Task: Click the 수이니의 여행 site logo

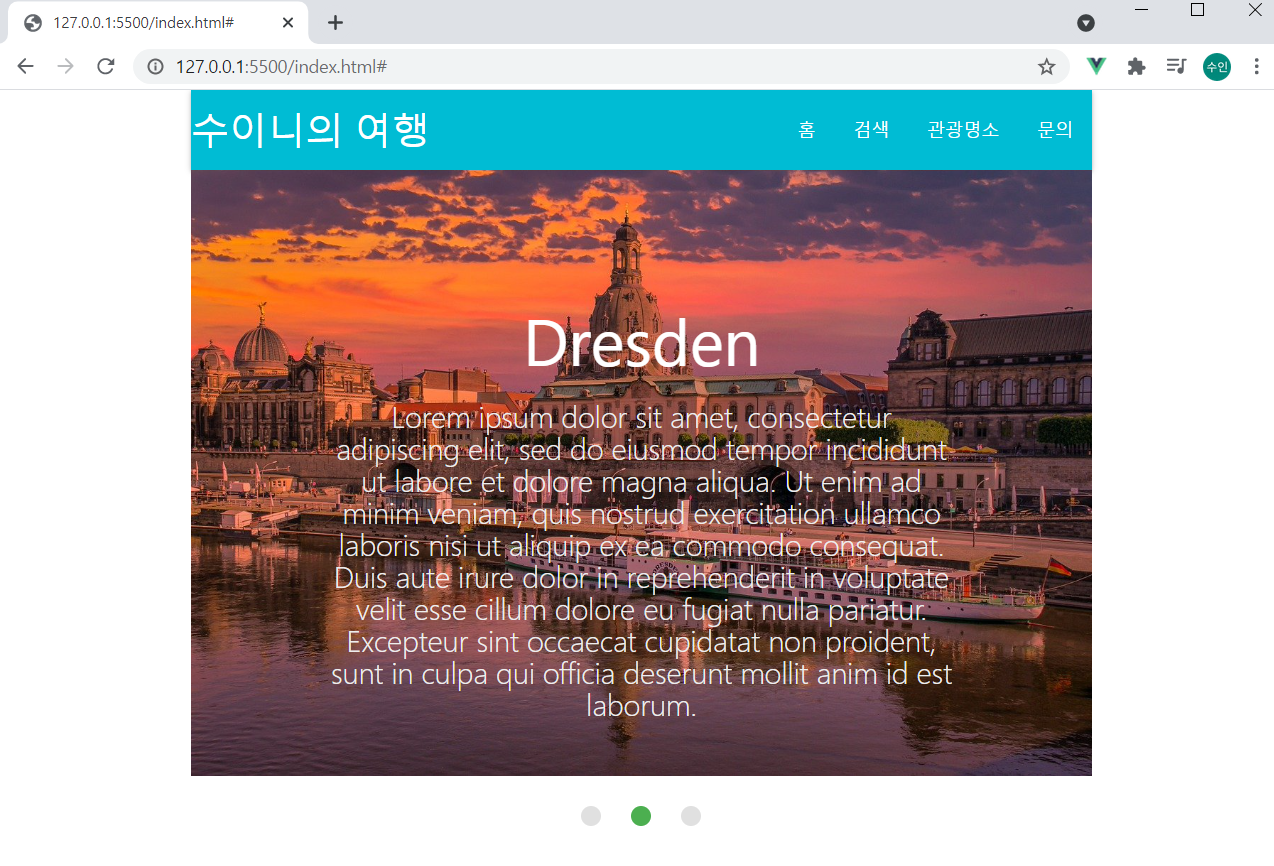Action: pos(310,129)
